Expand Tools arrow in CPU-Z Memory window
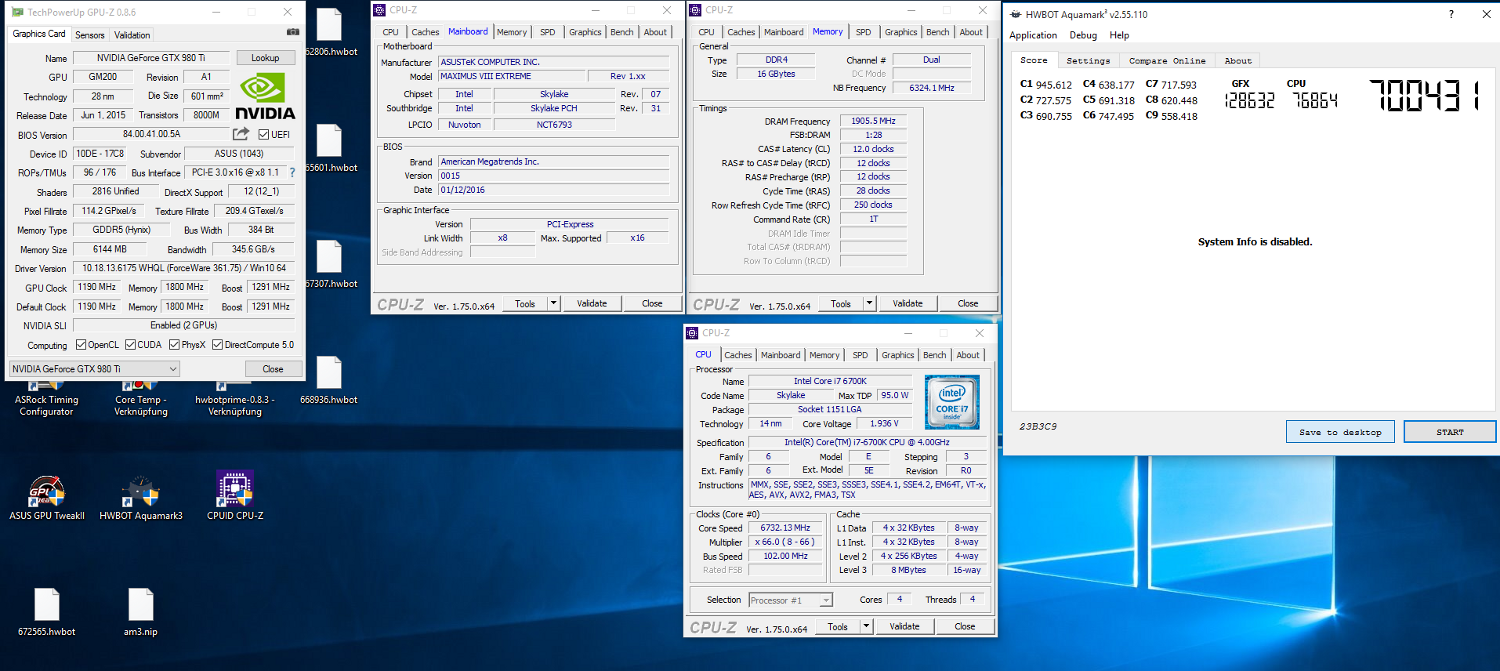Viewport: 1500px width, 671px height. (x=870, y=303)
